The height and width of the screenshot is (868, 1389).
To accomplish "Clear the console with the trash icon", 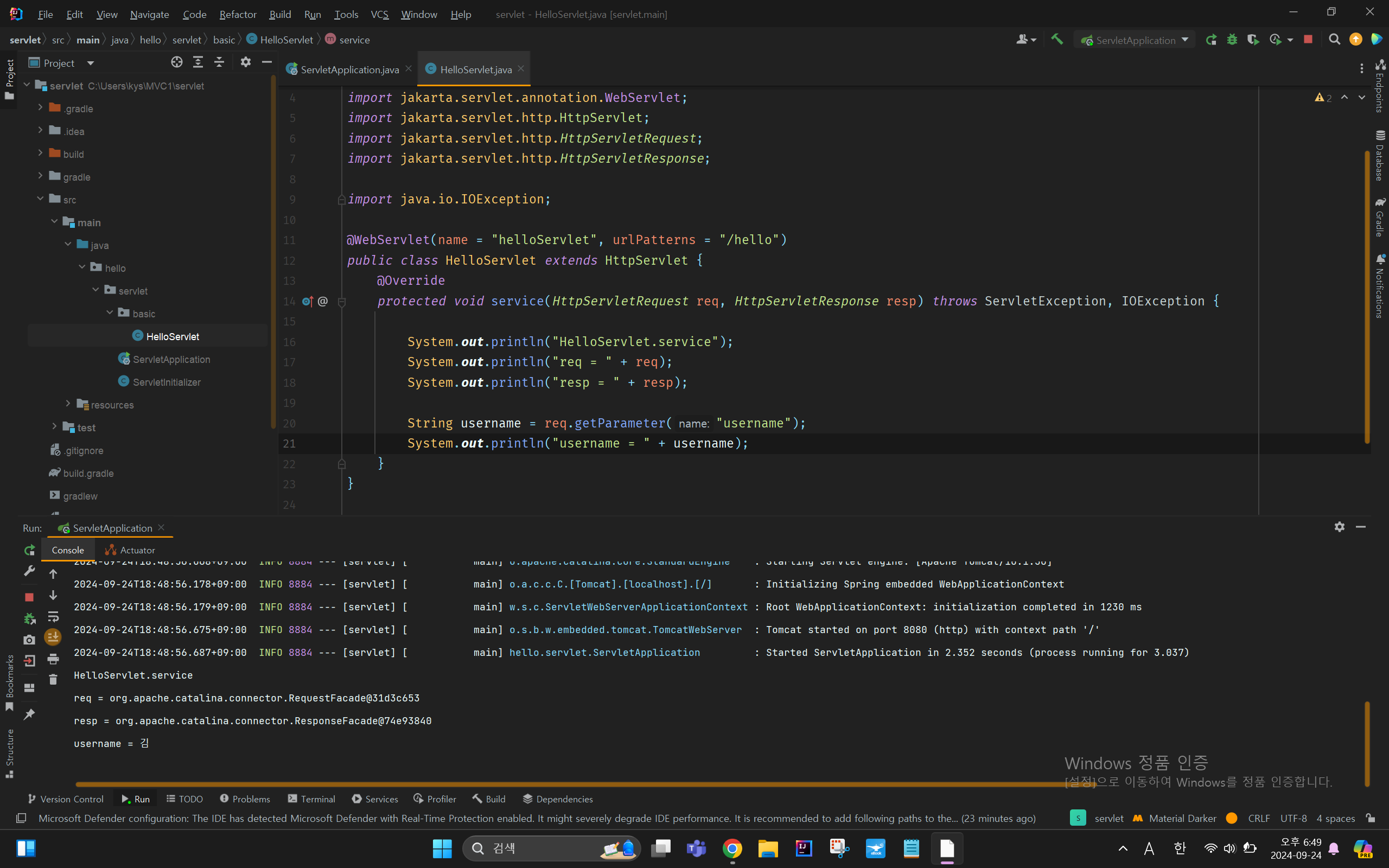I will point(53,680).
